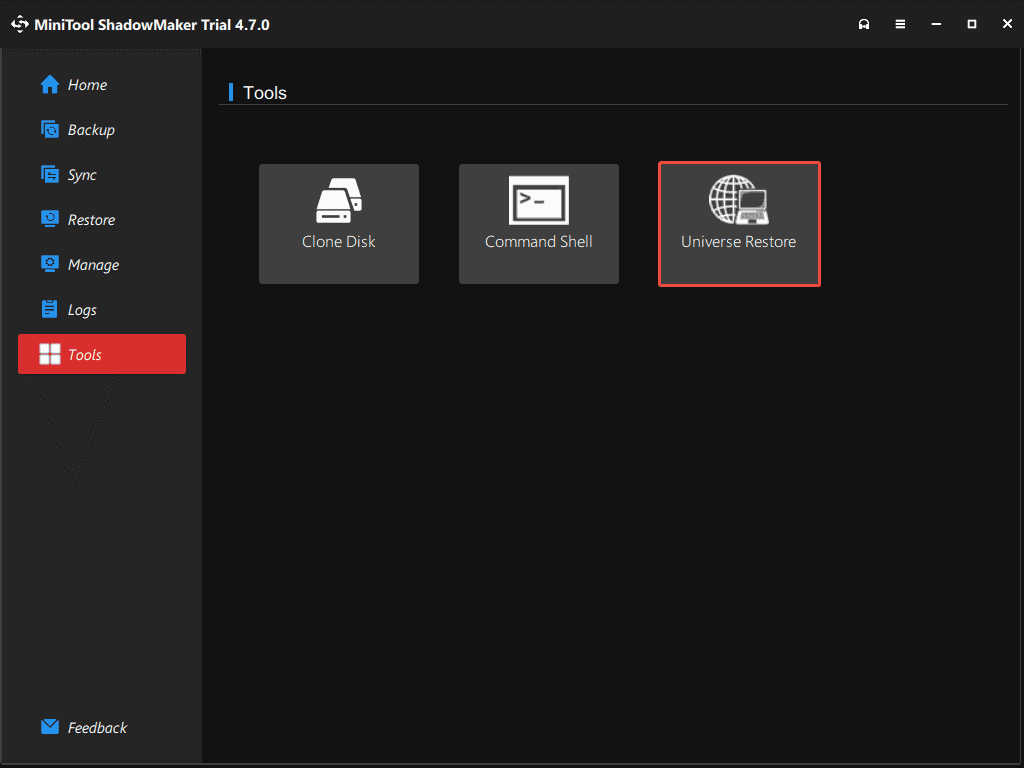Click the headset customer support icon
1024x768 pixels.
864,23
